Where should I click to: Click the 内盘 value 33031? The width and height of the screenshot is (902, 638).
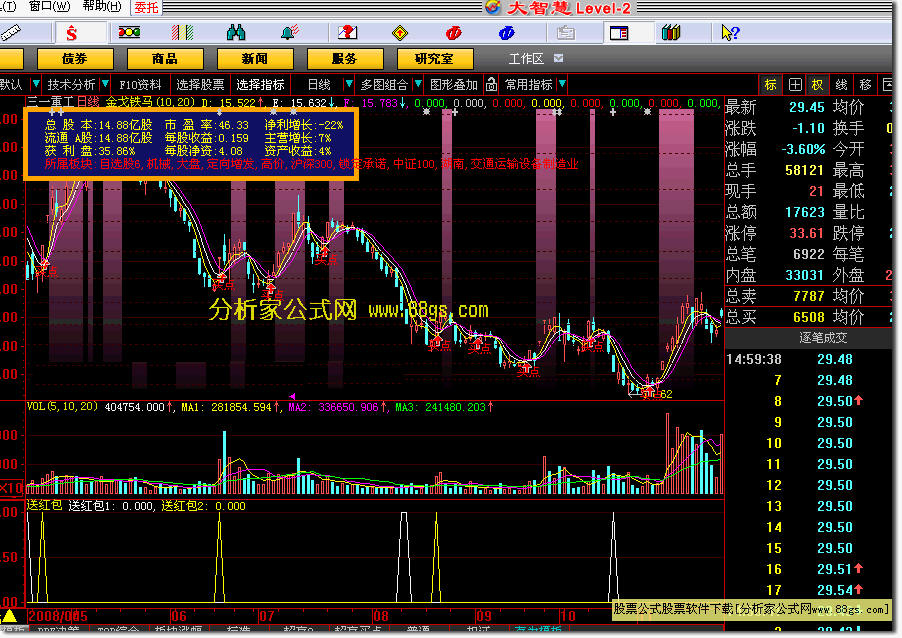coord(805,275)
